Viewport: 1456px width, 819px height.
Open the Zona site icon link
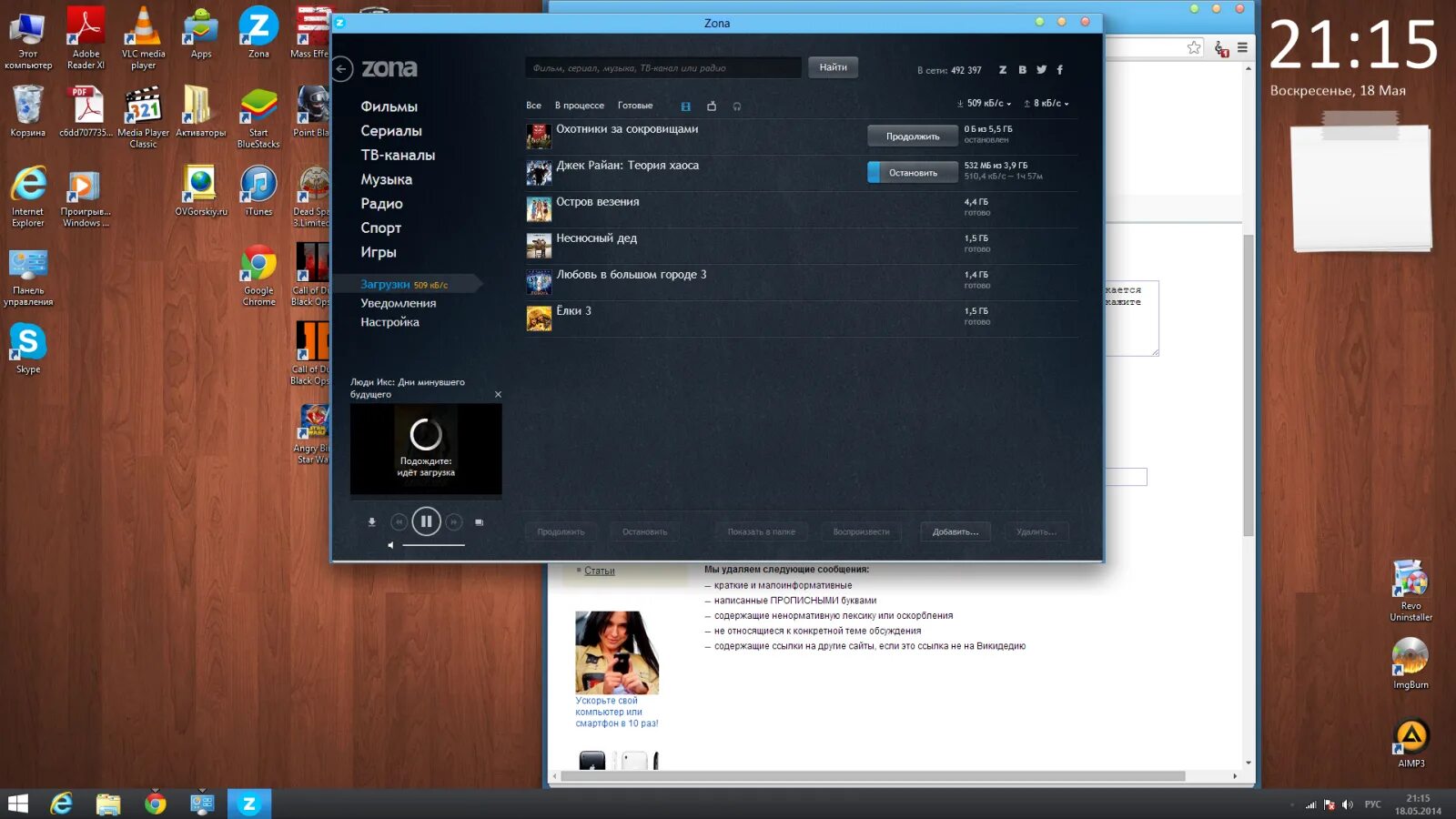click(1003, 70)
